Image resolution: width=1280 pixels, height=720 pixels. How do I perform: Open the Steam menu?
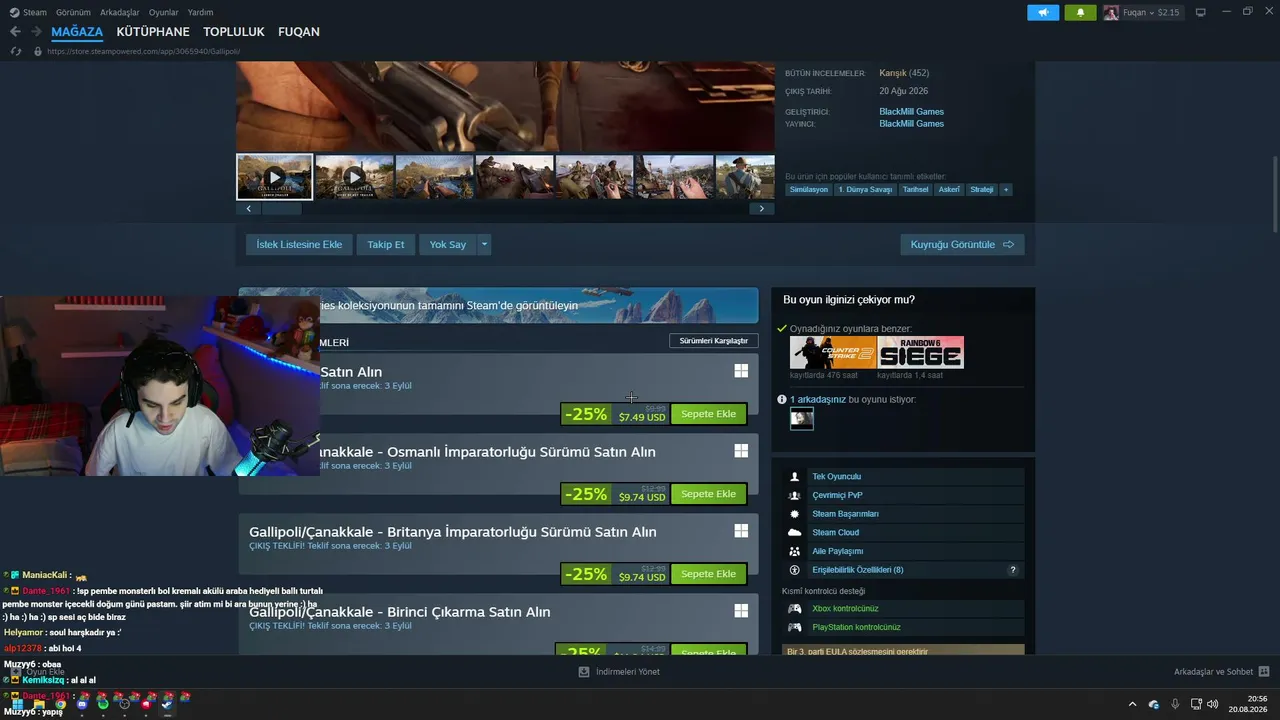(35, 12)
